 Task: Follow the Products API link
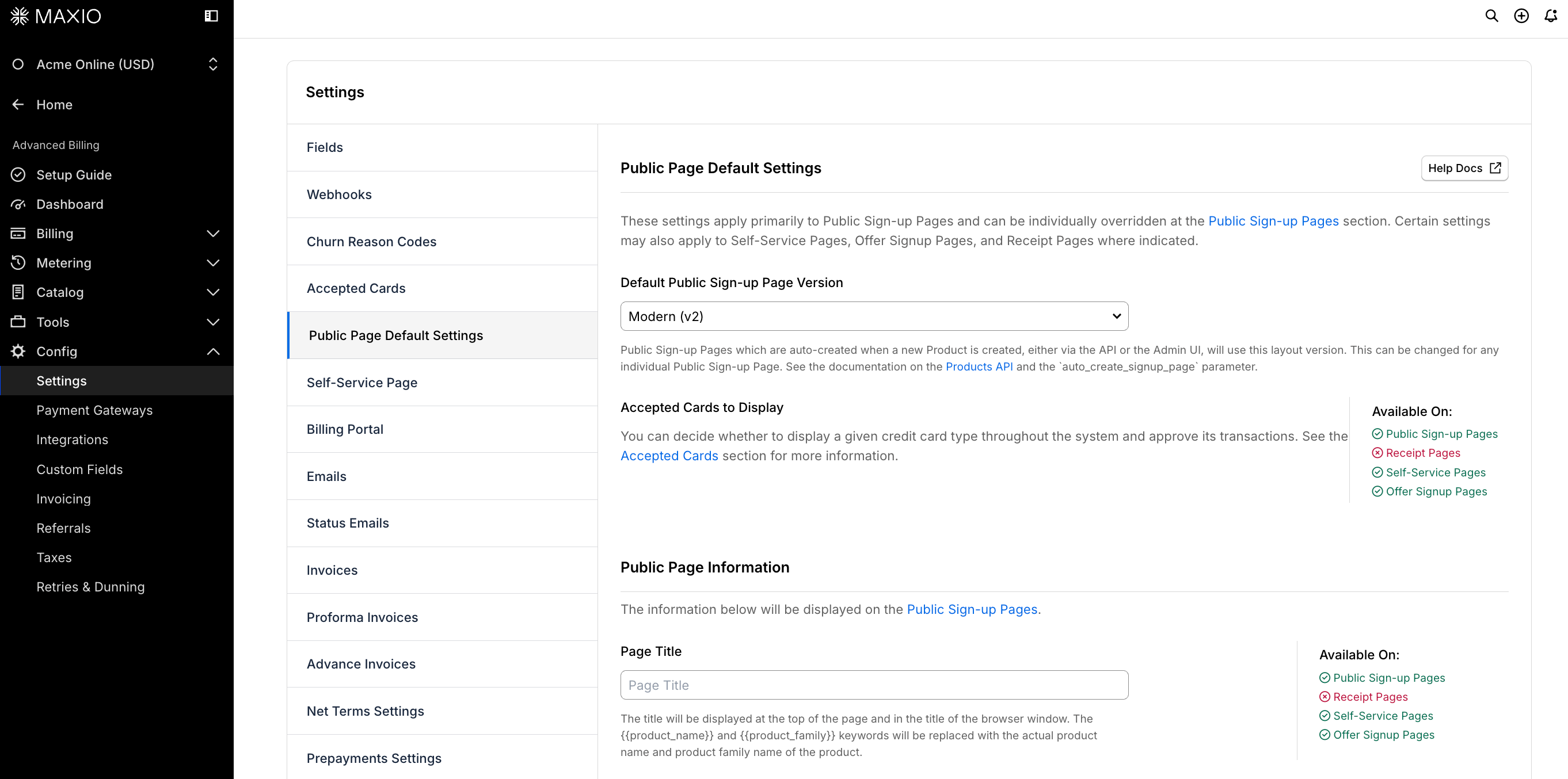pos(979,366)
